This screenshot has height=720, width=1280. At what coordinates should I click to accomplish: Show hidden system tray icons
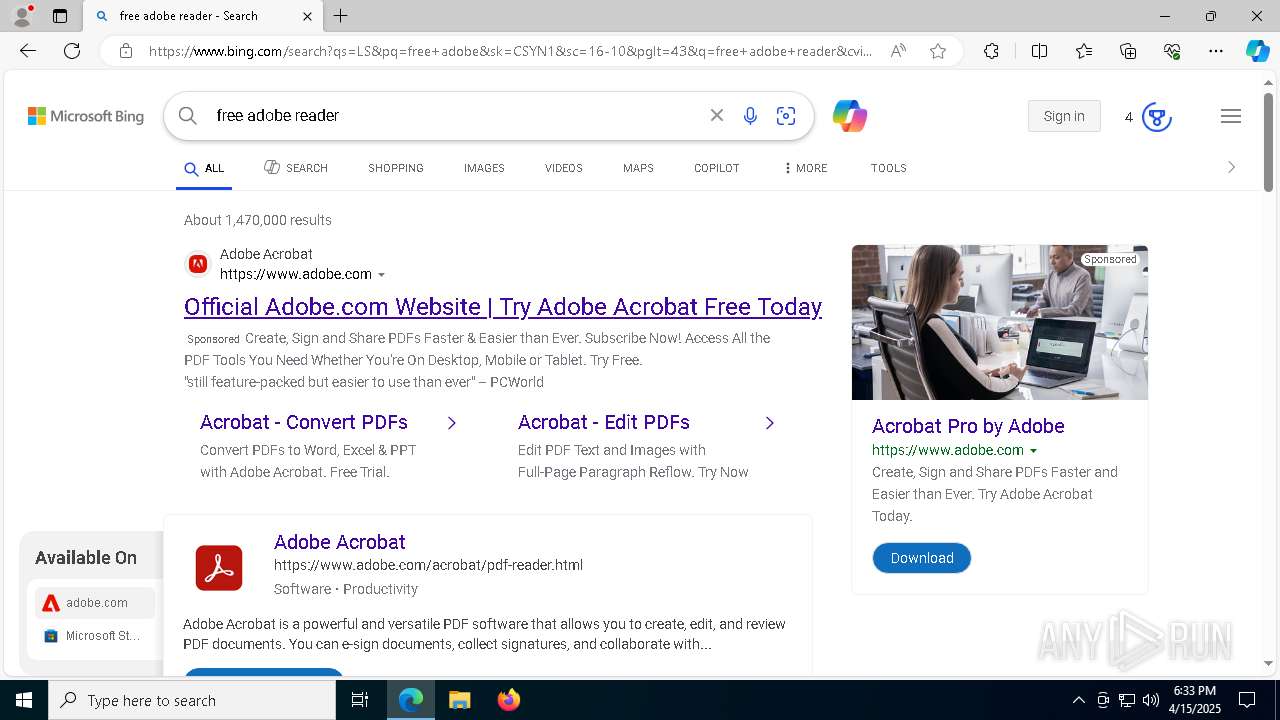click(1078, 700)
